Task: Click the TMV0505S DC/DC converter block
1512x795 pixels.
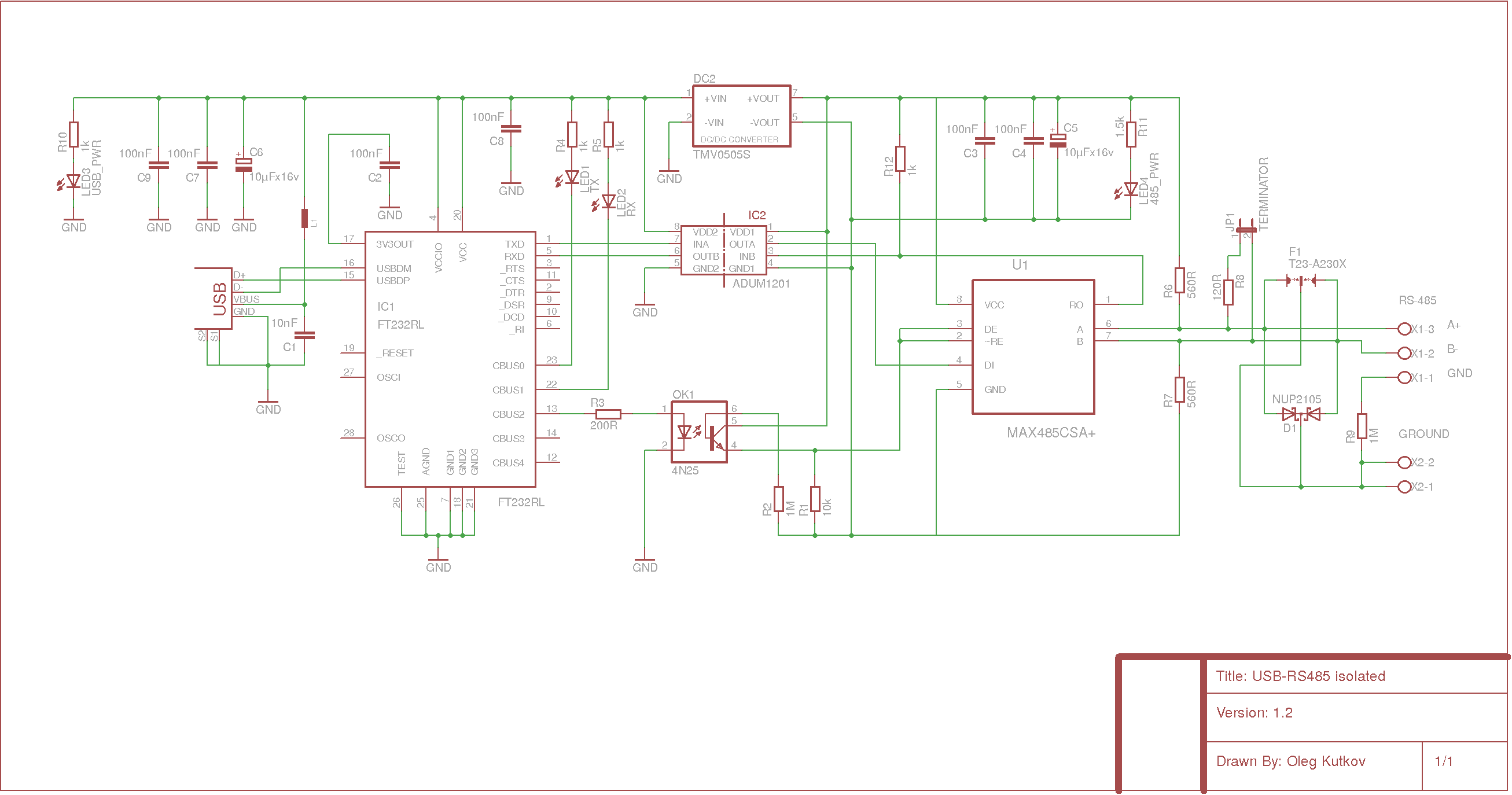Action: tap(741, 116)
